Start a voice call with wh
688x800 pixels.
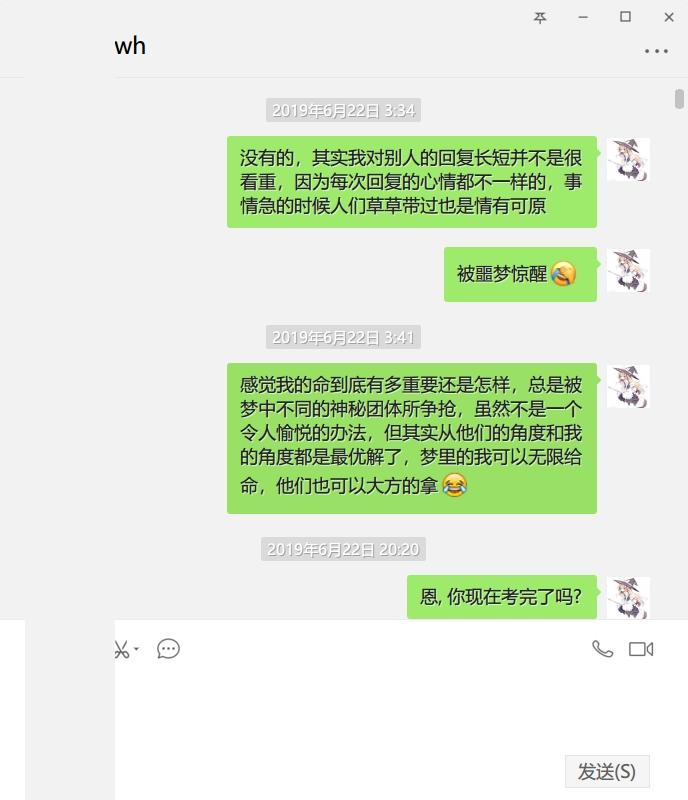tap(603, 649)
